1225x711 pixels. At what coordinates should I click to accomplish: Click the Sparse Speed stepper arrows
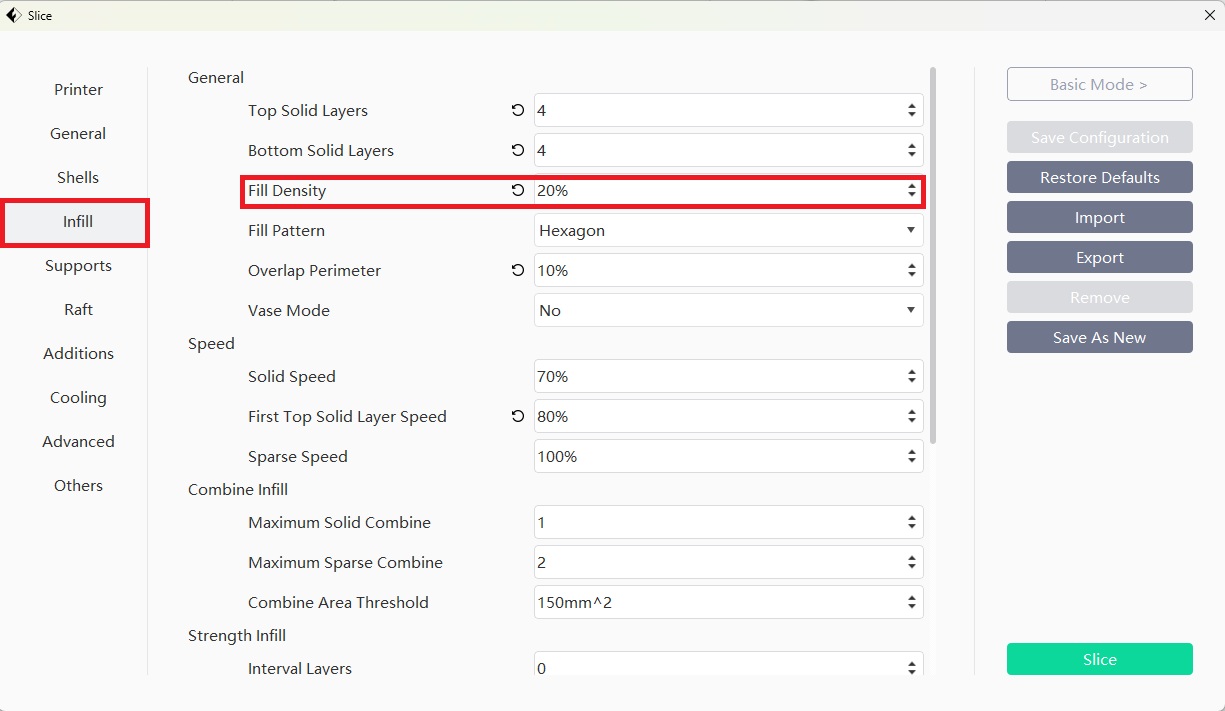click(911, 457)
